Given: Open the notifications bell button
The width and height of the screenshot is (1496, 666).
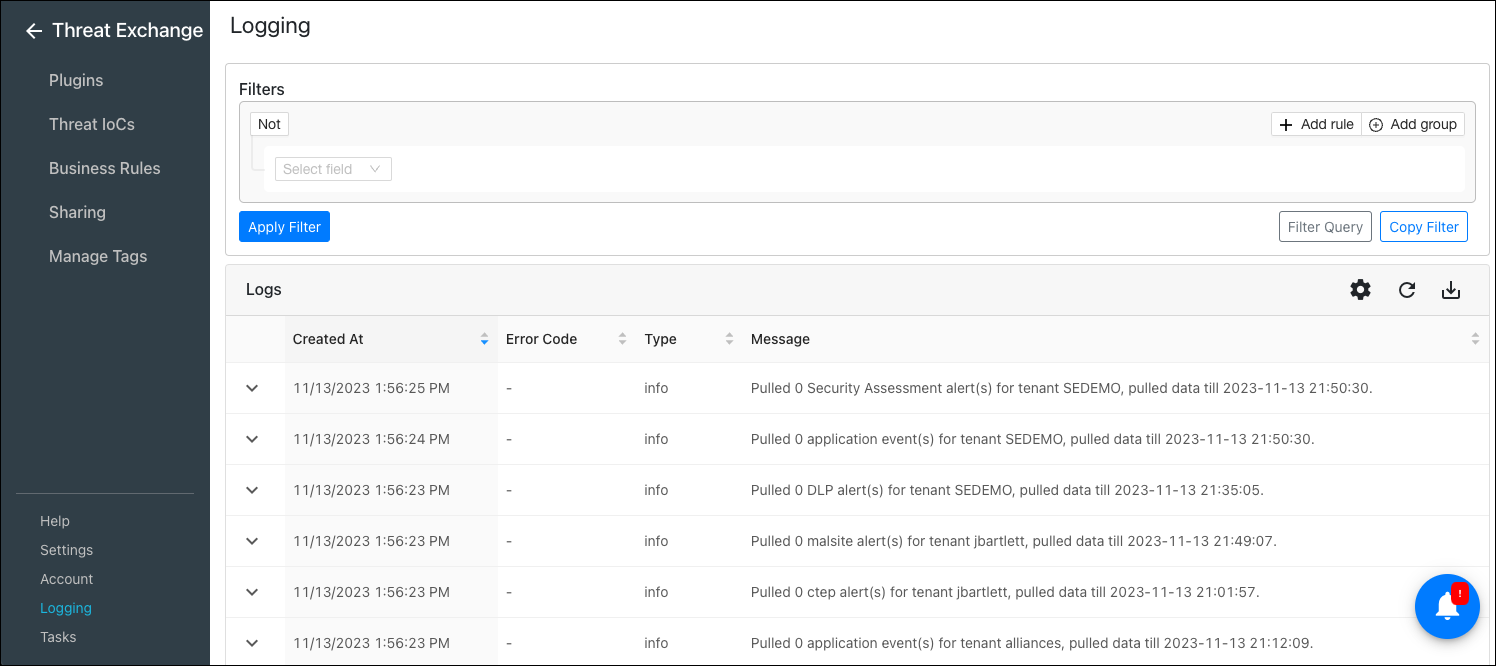Looking at the screenshot, I should 1447,606.
